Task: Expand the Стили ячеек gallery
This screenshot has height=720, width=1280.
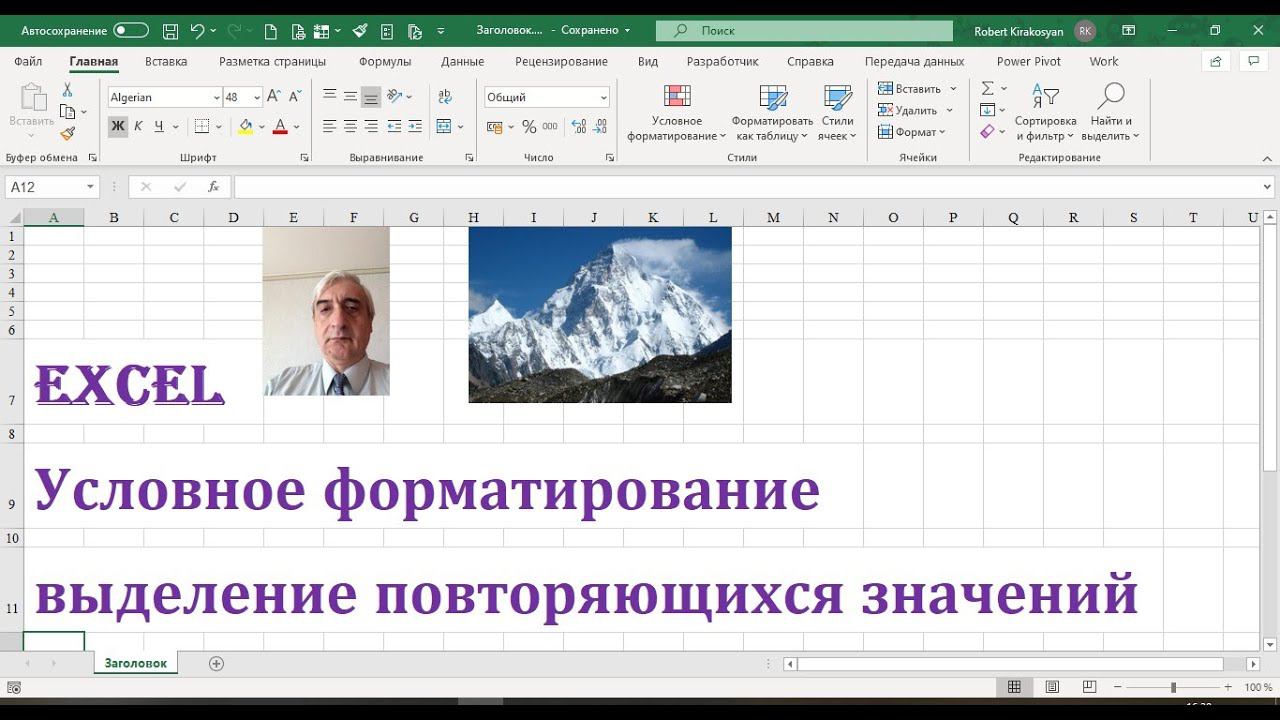Action: pyautogui.click(x=837, y=113)
